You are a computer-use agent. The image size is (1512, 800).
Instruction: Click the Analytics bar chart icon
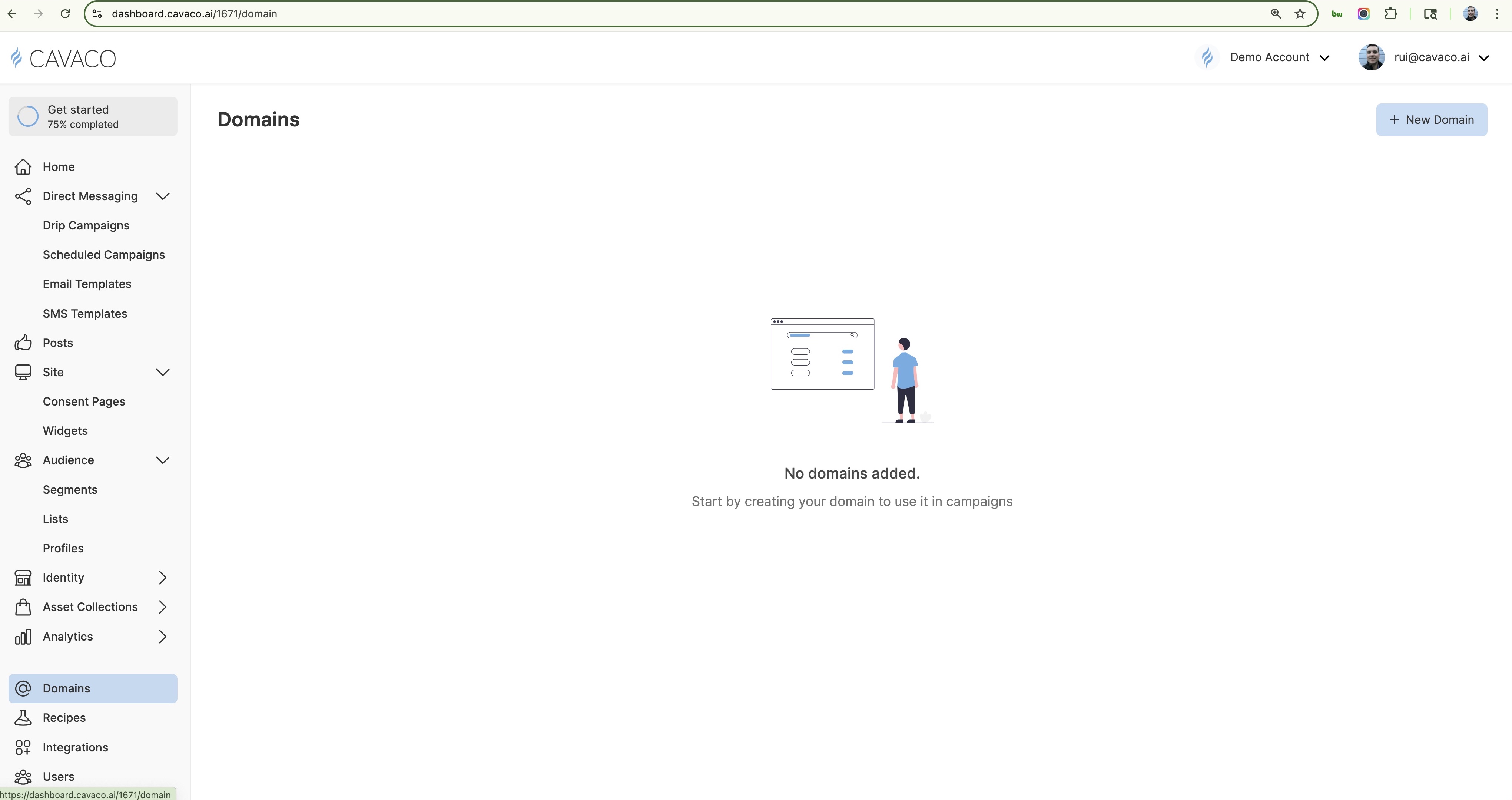coord(23,637)
